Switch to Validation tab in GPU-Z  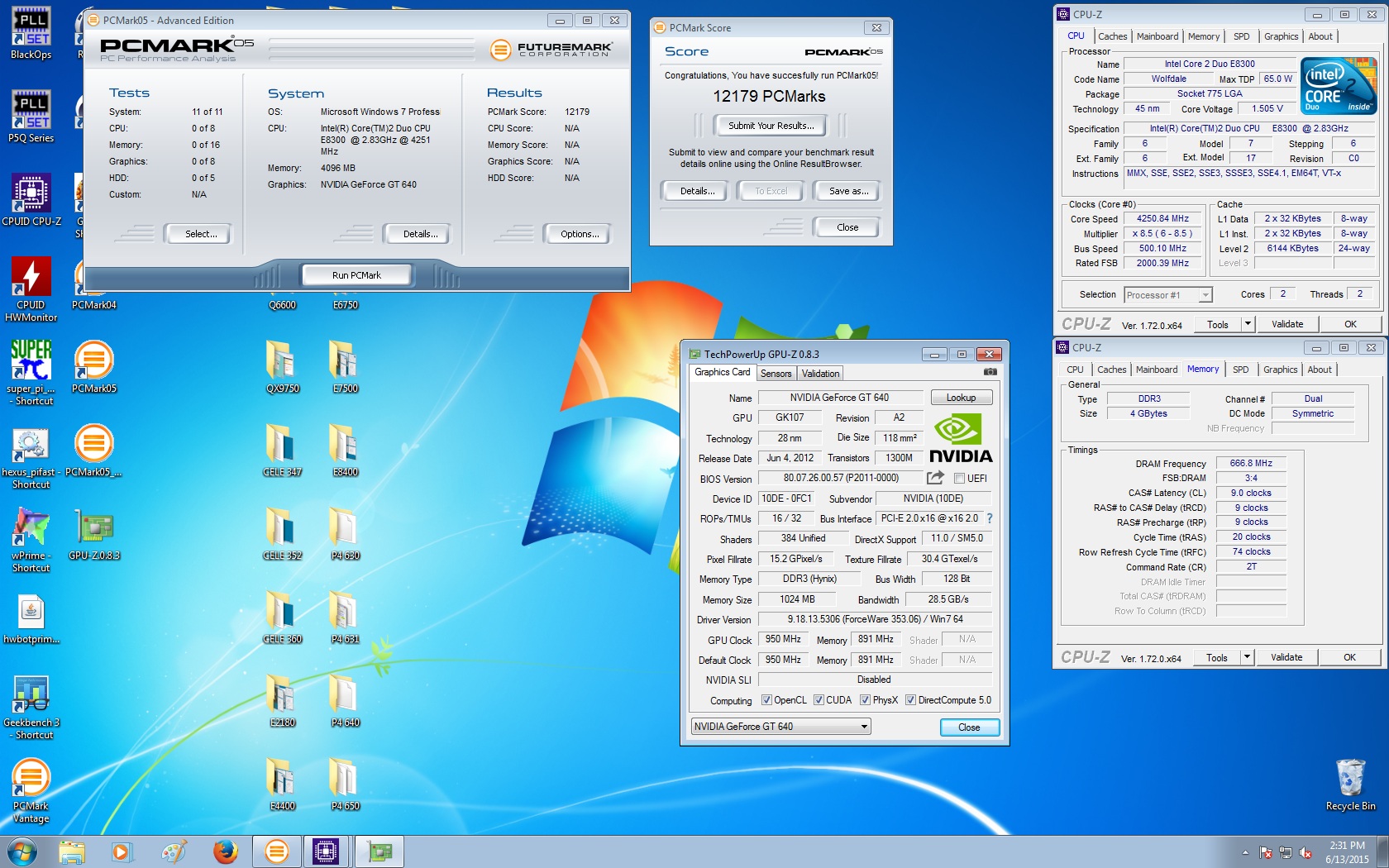820,374
